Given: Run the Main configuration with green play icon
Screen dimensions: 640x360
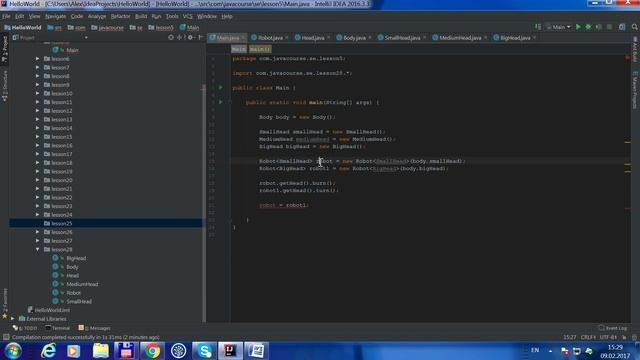Looking at the screenshot, I should [x=578, y=27].
